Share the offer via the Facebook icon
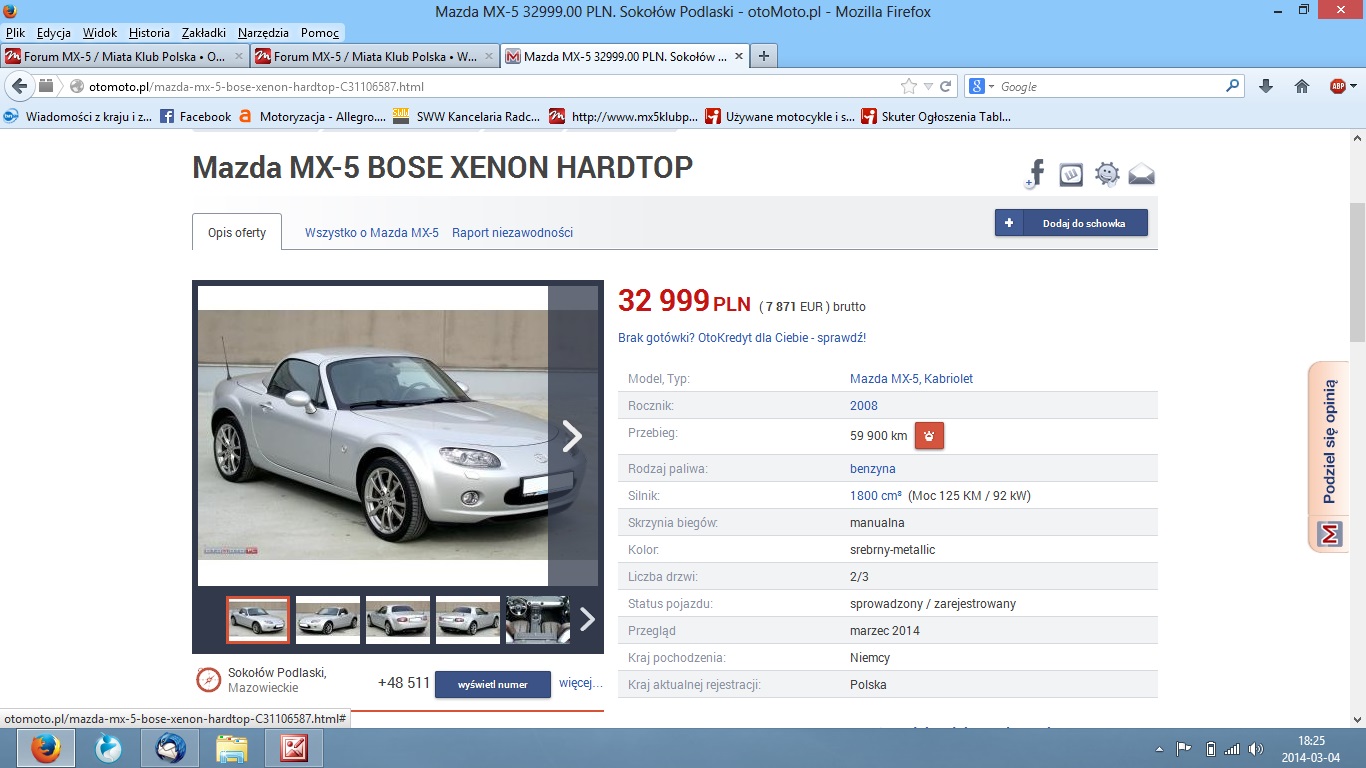This screenshot has height=768, width=1366. [1035, 174]
